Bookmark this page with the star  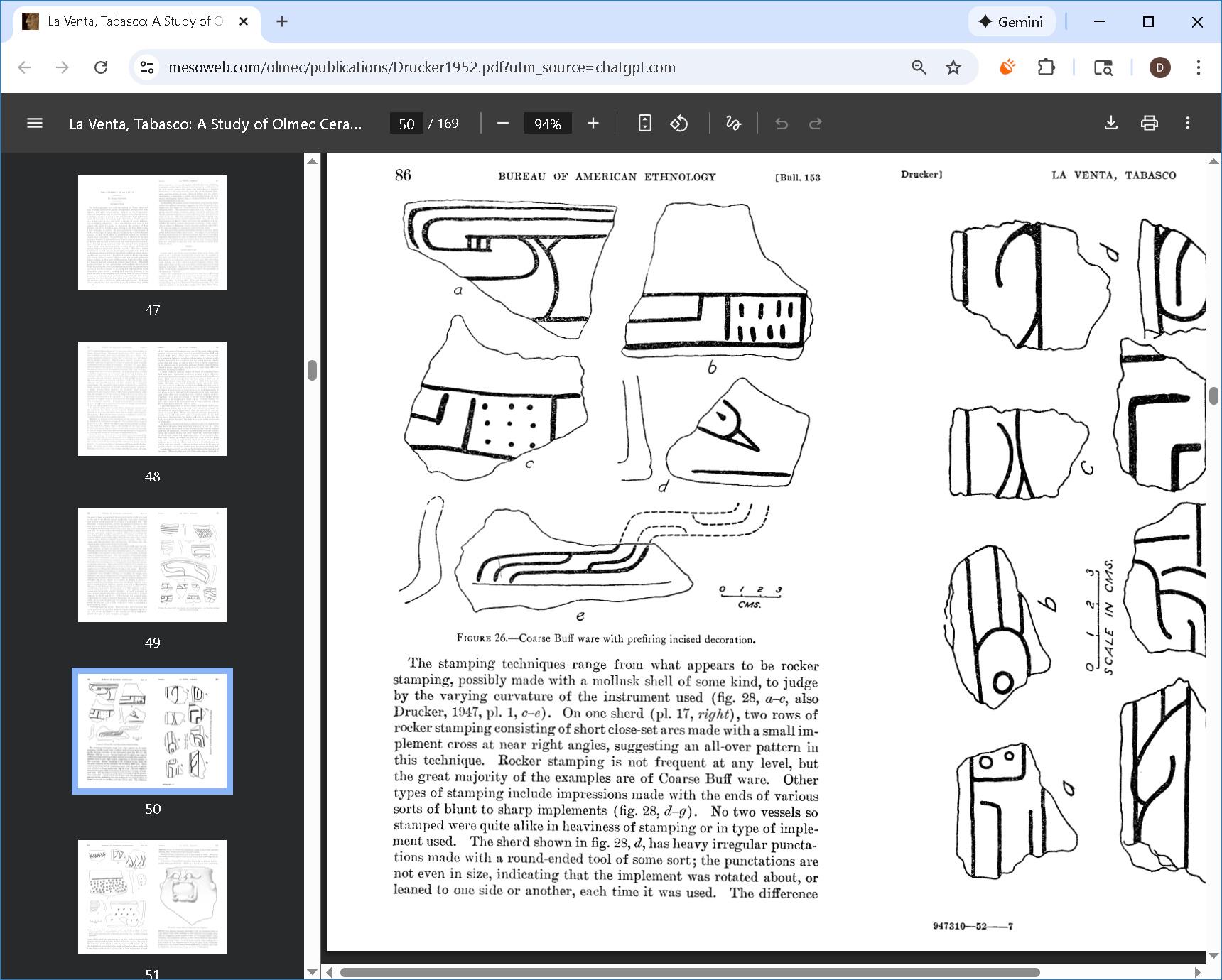pos(953,67)
